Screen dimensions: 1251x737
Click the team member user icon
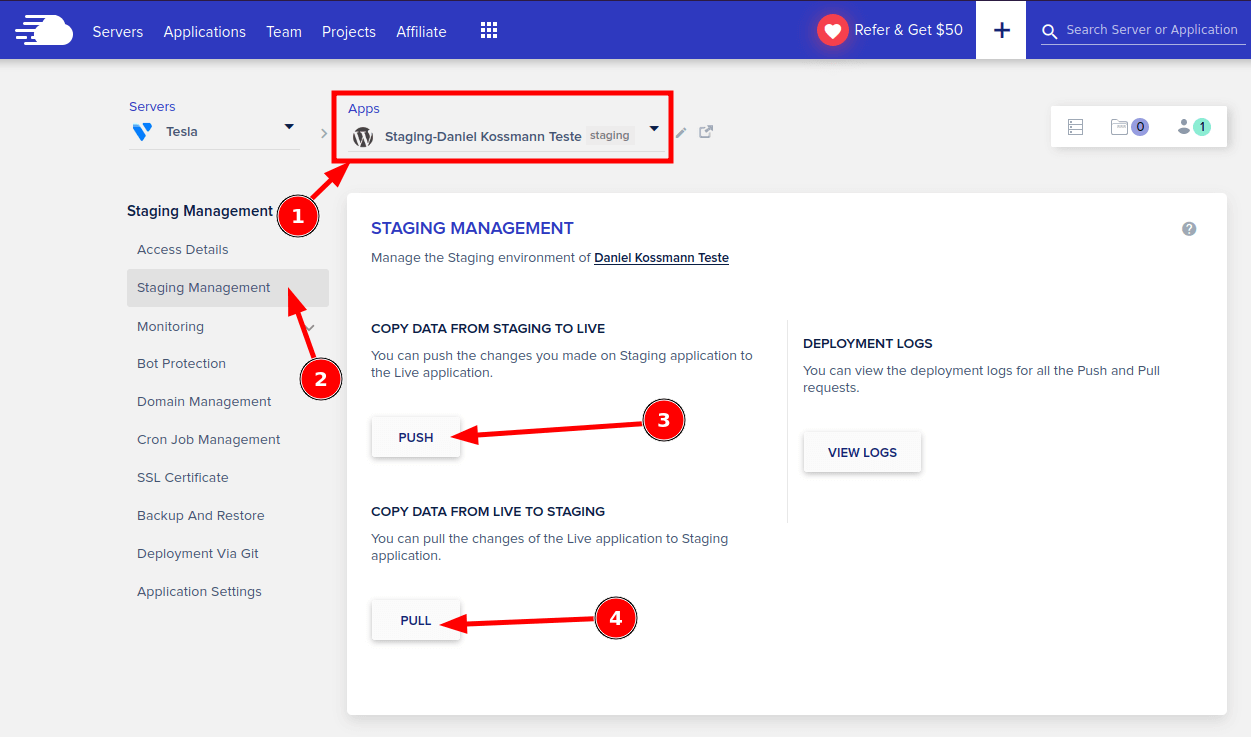(1184, 127)
